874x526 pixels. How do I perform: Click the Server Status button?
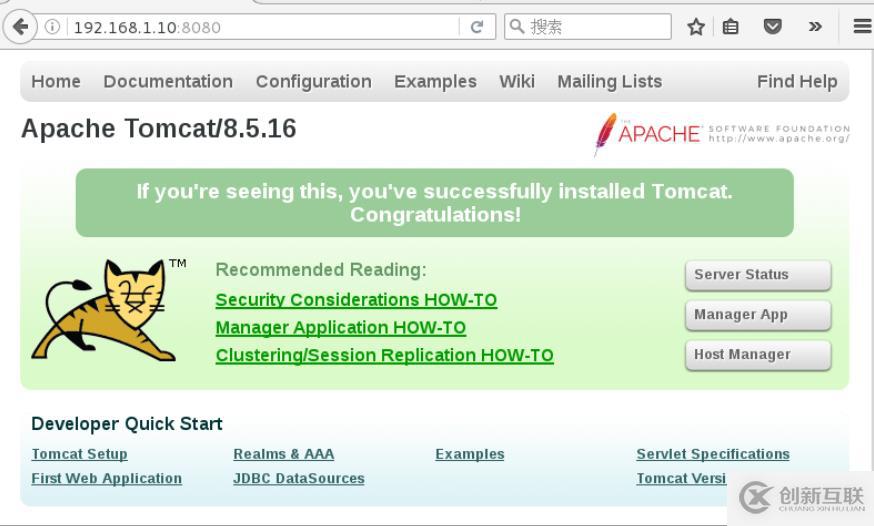(x=758, y=275)
